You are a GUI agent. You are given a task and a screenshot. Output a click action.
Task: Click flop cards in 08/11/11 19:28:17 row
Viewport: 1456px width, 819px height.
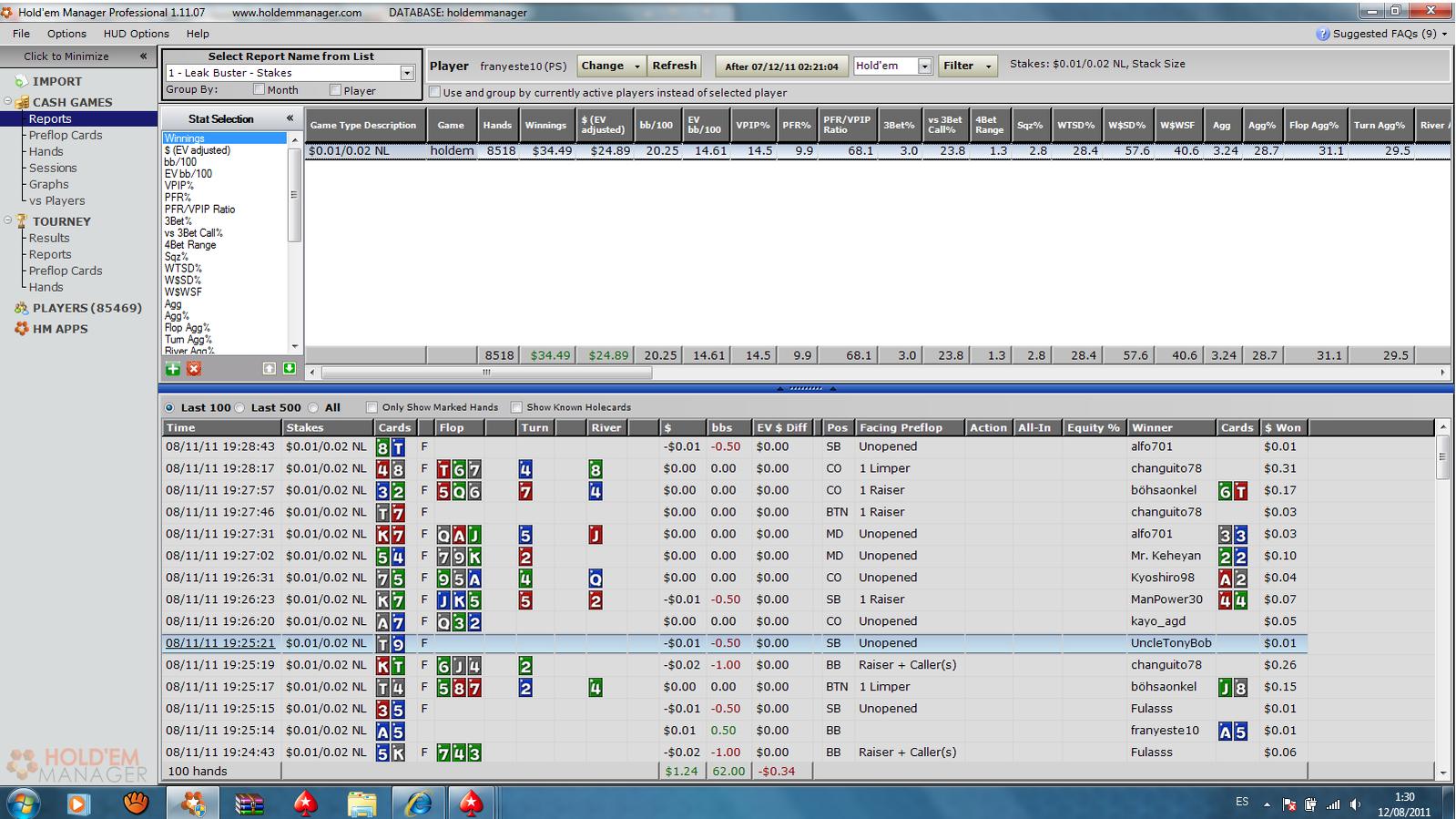coord(459,469)
